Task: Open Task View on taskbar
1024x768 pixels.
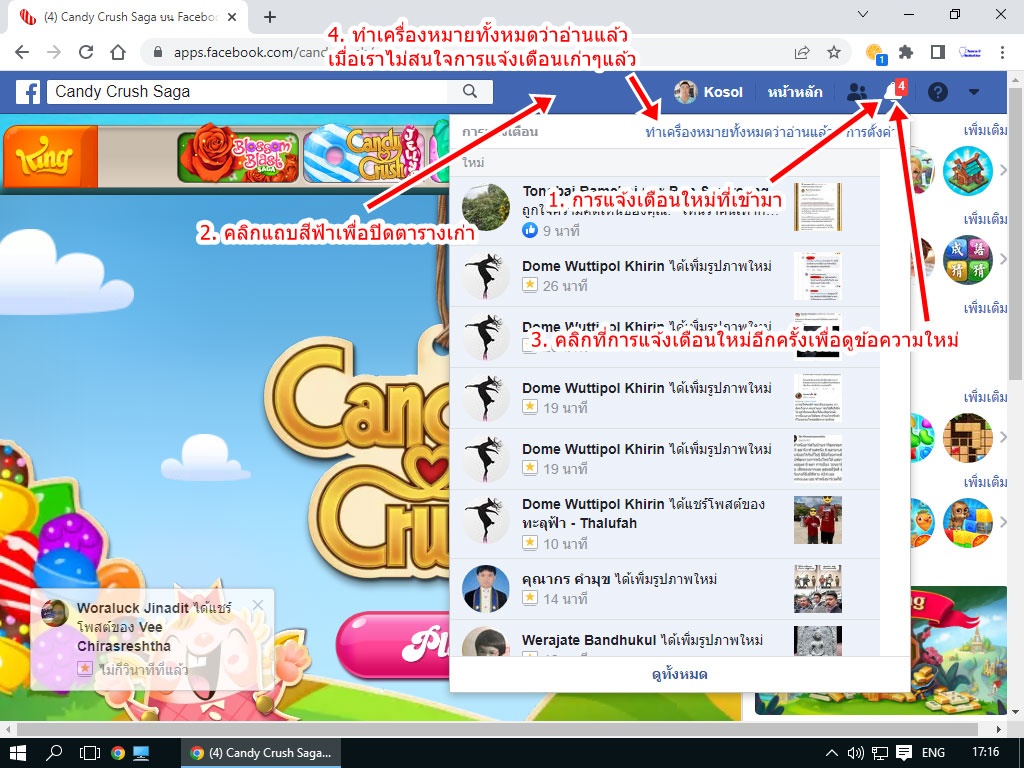Action: [89, 752]
